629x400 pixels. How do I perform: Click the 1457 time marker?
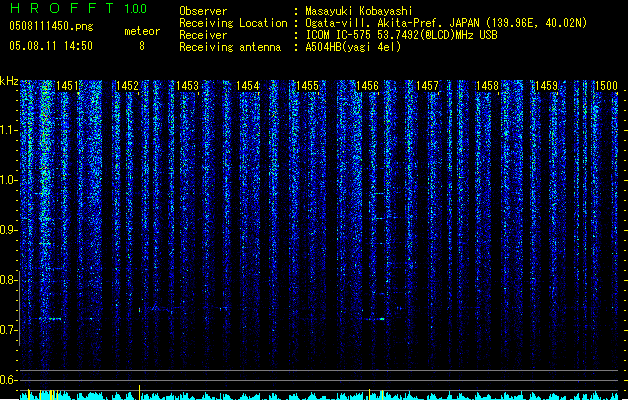(428, 86)
